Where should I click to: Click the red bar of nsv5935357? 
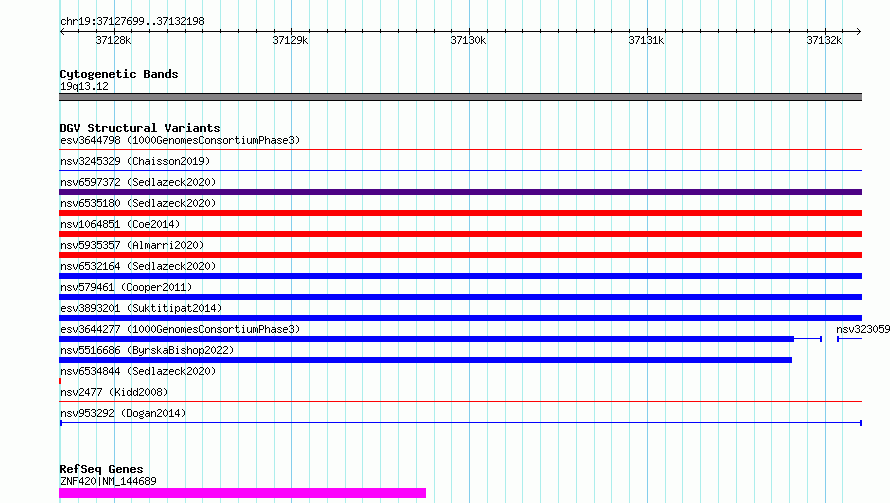point(460,255)
